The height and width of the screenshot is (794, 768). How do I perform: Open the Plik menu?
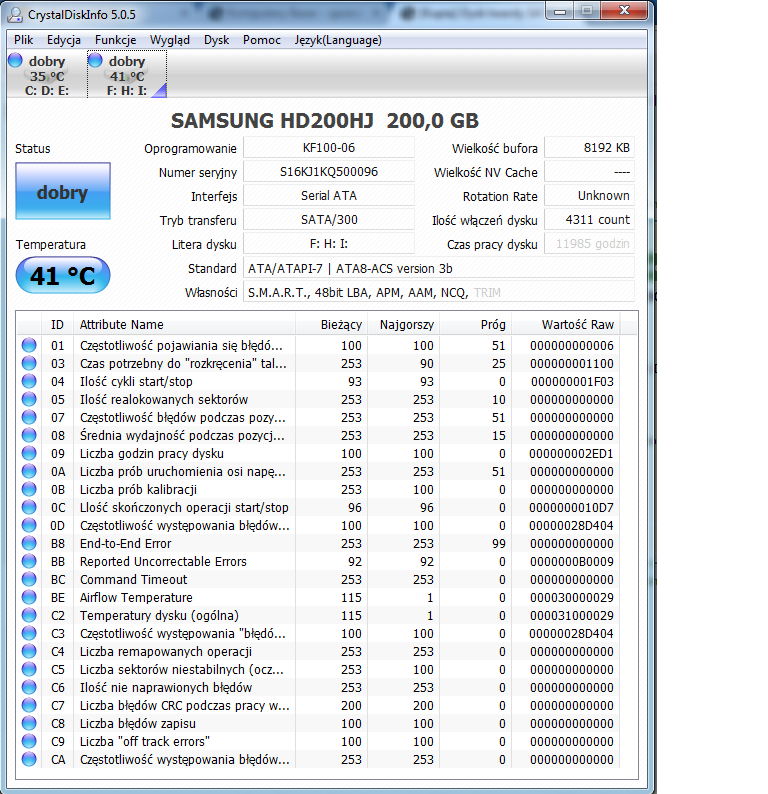pyautogui.click(x=23, y=40)
